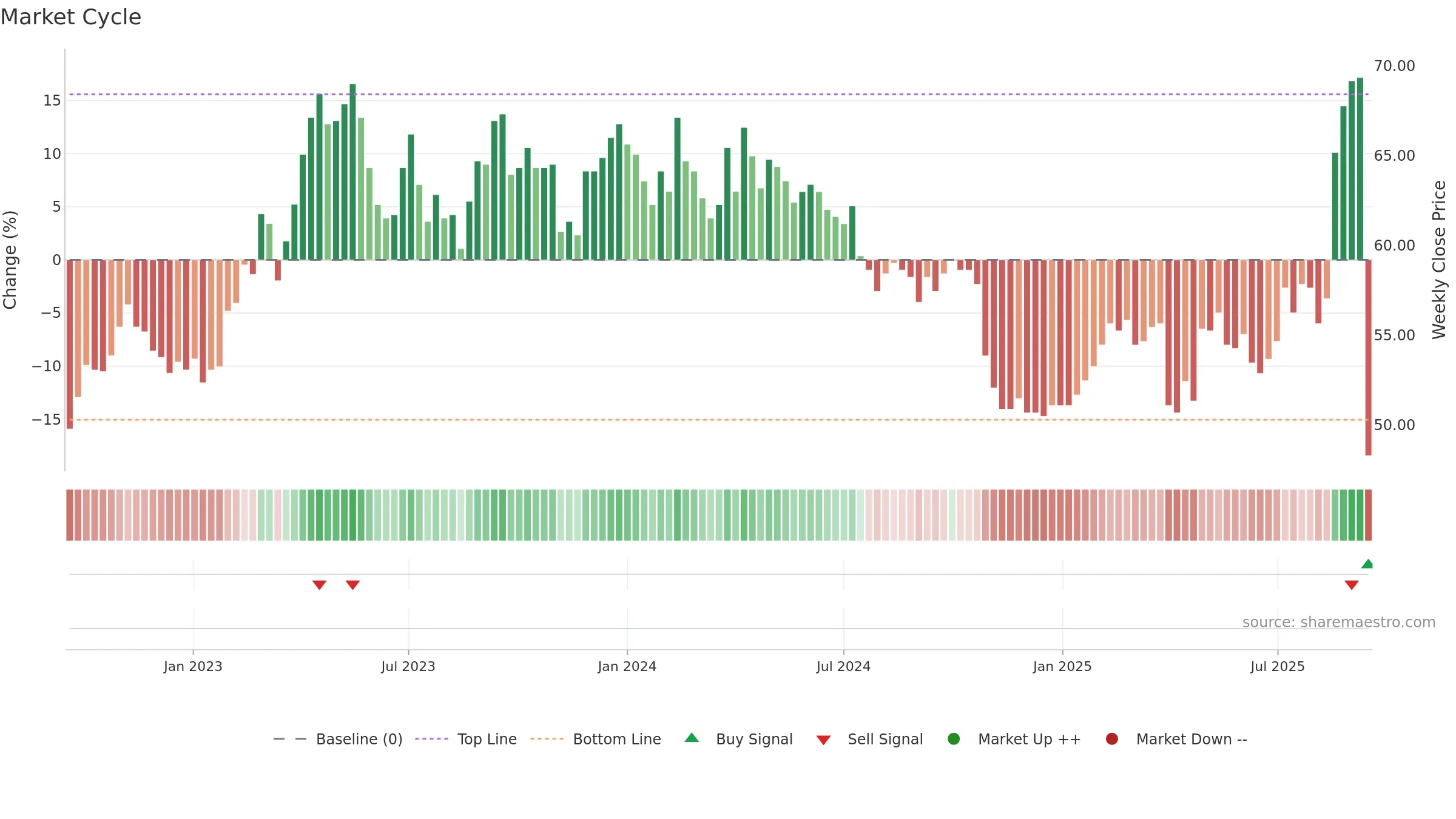Click the red Market Down circle legend icon

(x=1112, y=739)
